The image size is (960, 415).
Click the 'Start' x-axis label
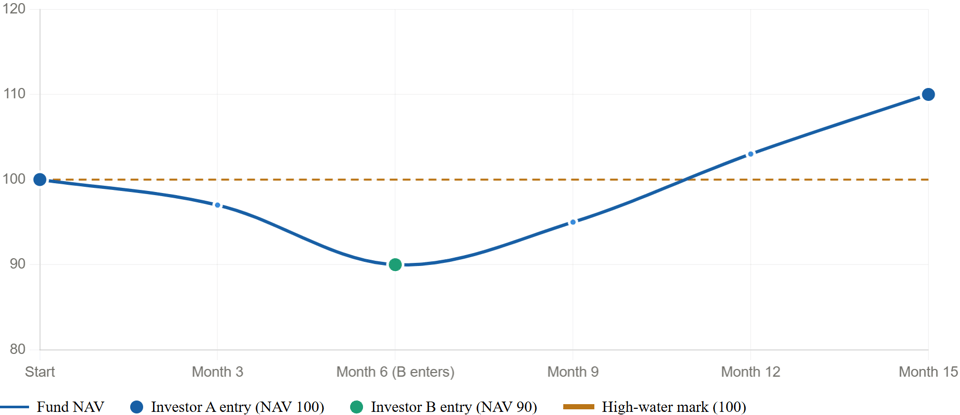click(x=40, y=372)
